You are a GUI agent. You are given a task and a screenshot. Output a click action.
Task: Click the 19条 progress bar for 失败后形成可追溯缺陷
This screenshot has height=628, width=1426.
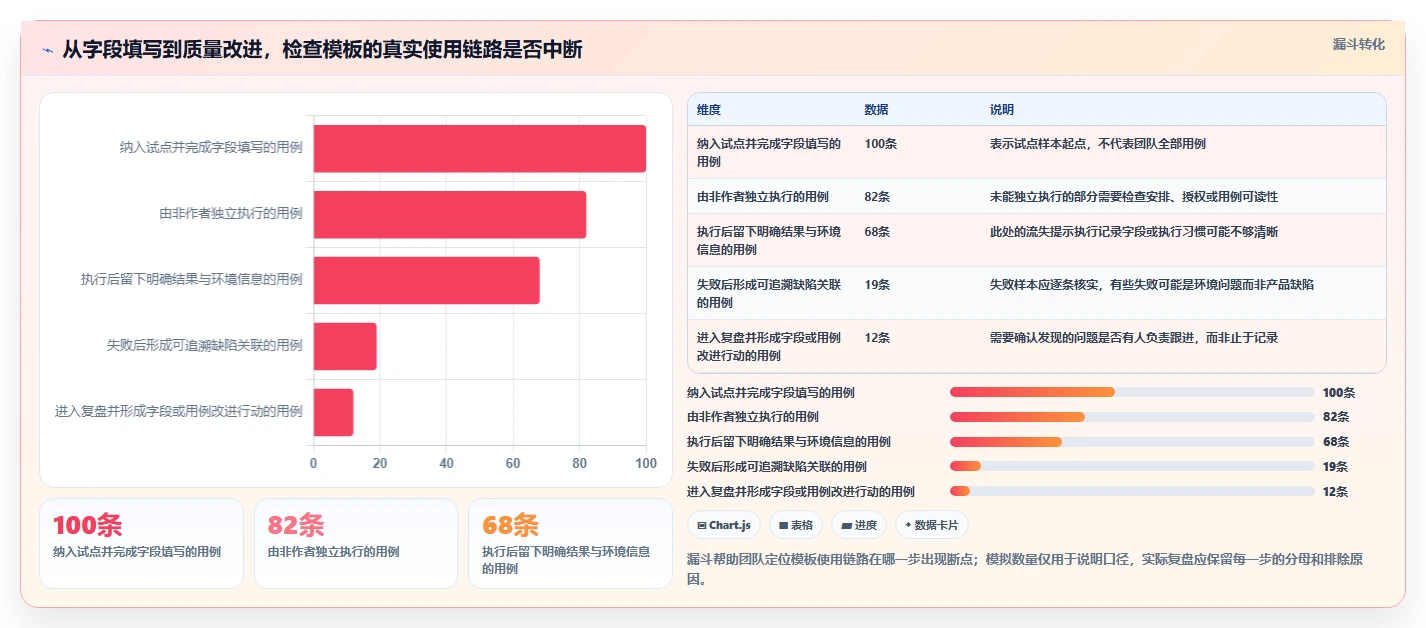coord(1132,466)
